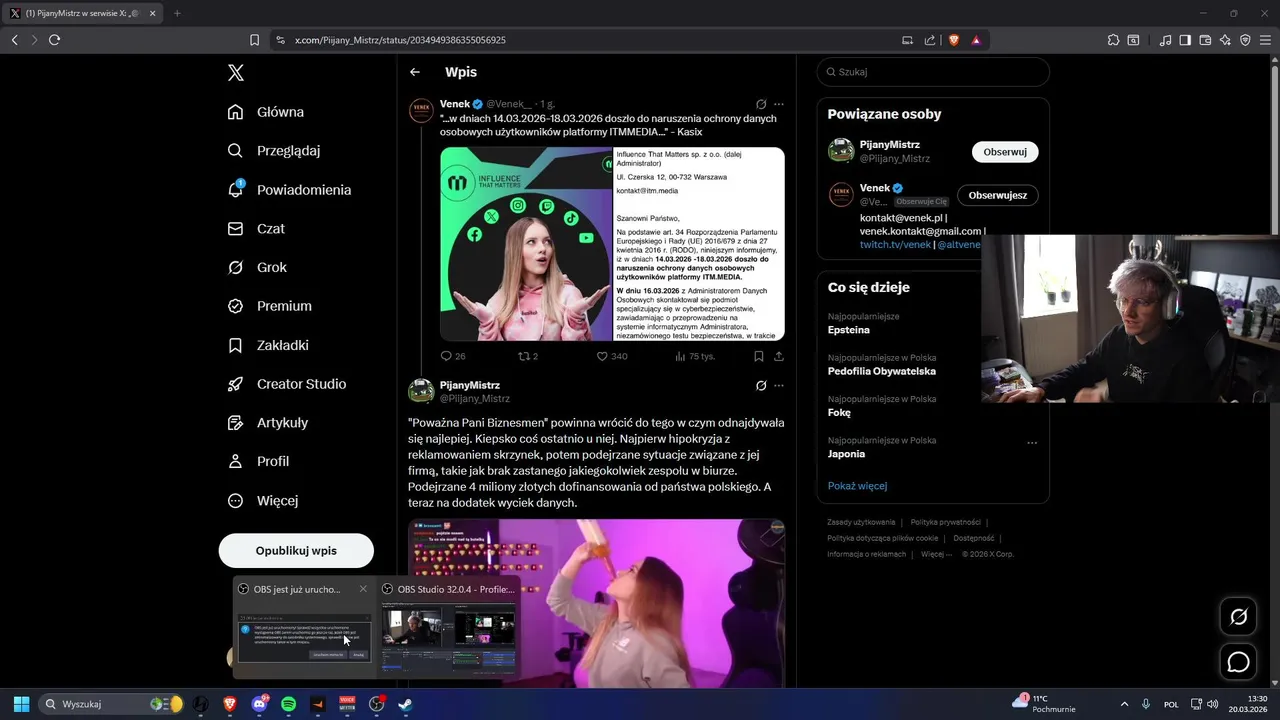Expand the Więcej sidebar menu
Viewport: 1280px width, 720px height.
point(263,500)
